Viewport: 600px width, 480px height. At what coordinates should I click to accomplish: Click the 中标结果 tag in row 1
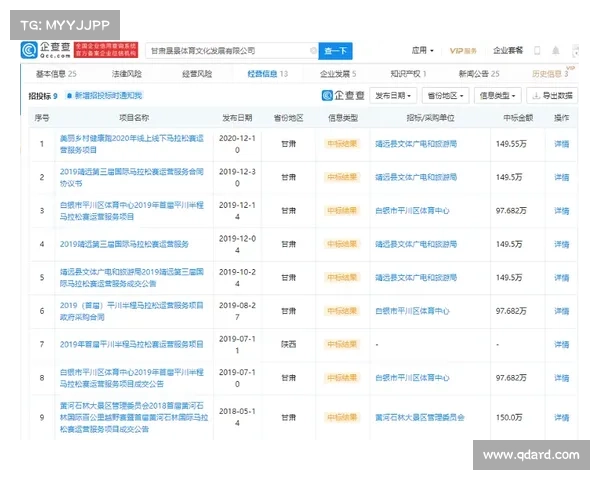[342, 143]
